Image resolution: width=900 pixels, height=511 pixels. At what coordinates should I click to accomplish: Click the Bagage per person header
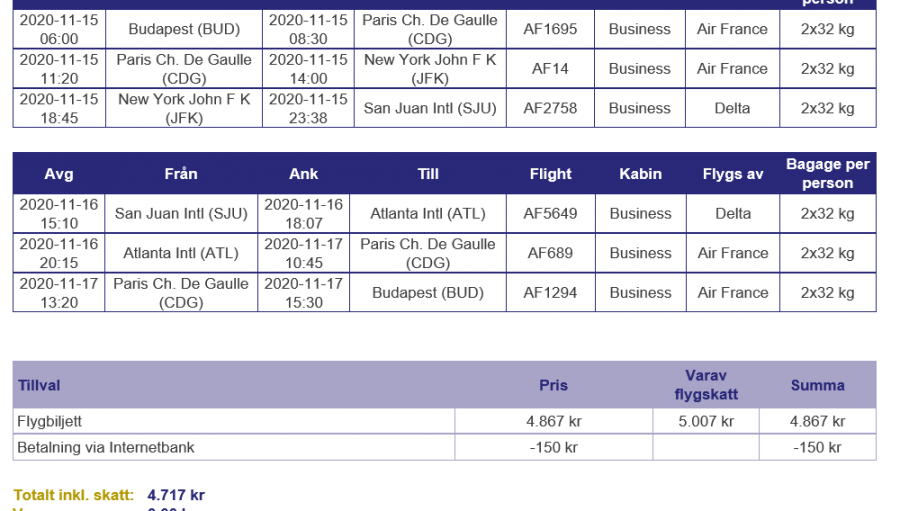pos(827,174)
